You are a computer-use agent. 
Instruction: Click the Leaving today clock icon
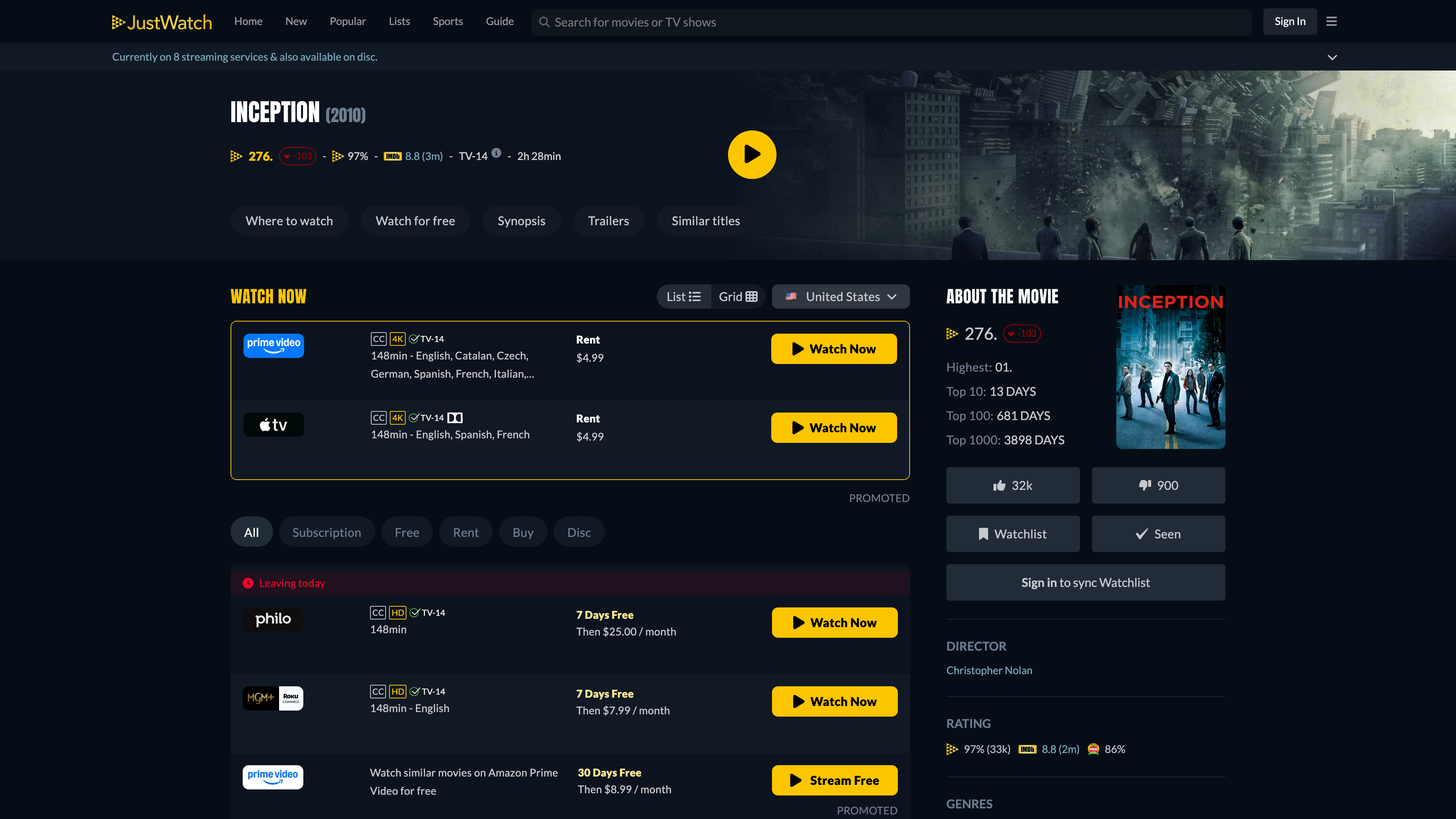click(248, 583)
